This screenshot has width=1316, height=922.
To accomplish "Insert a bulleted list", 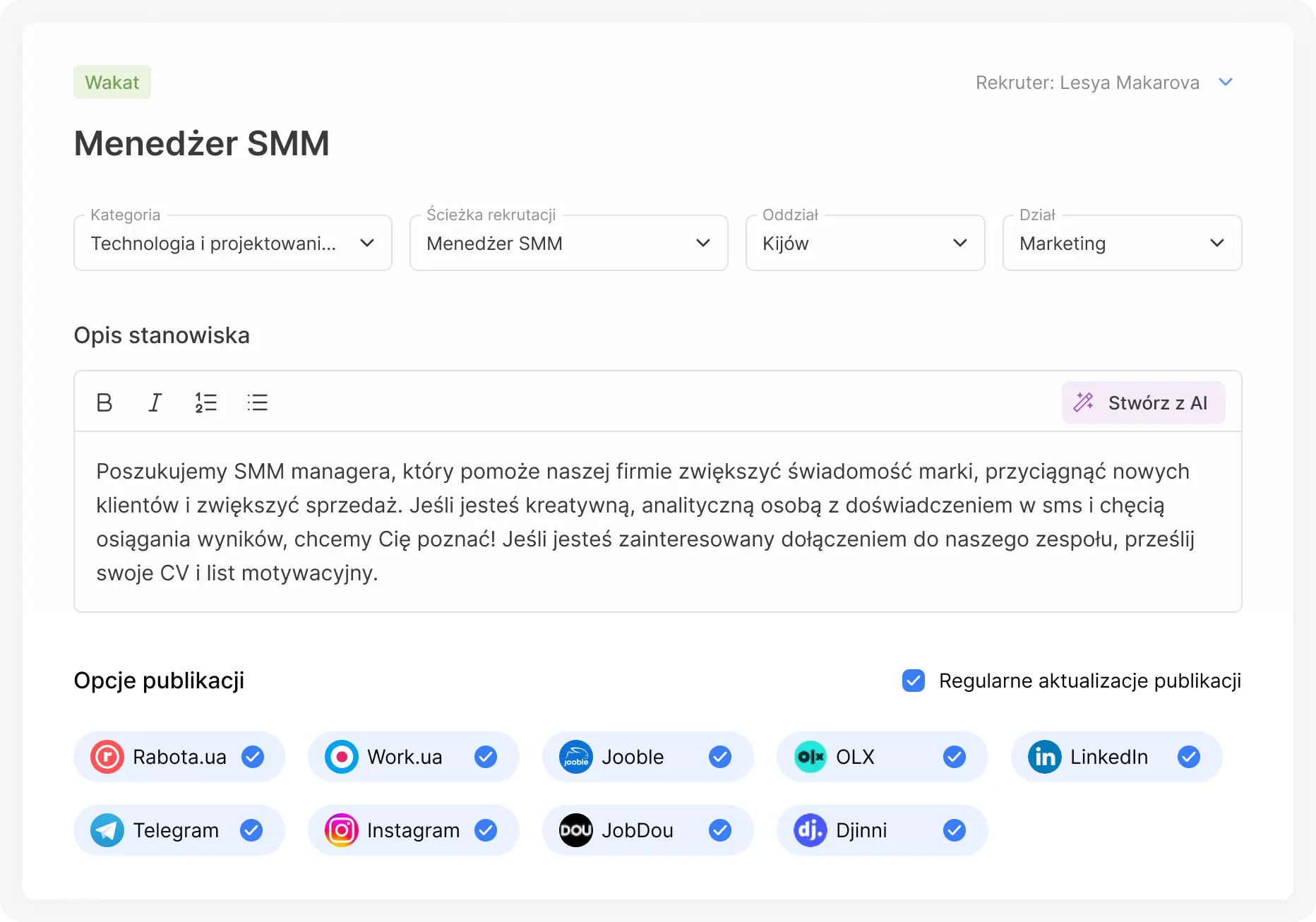I will 258,402.
